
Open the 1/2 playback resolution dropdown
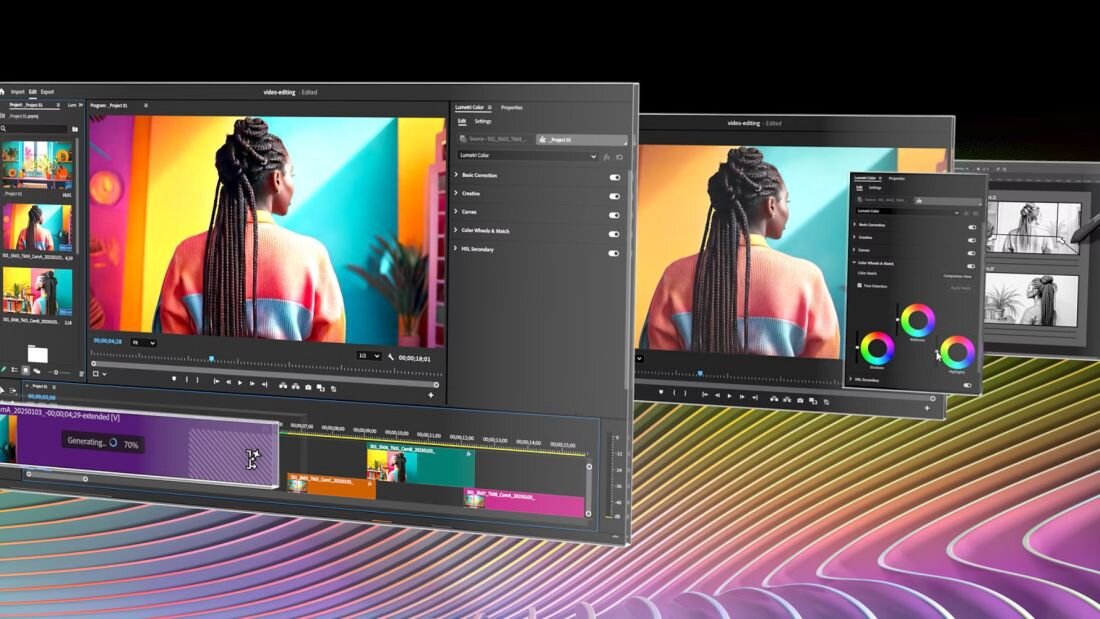pos(369,356)
